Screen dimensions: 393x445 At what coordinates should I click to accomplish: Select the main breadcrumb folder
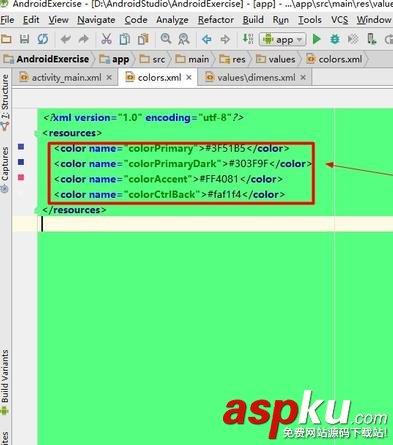(x=192, y=59)
